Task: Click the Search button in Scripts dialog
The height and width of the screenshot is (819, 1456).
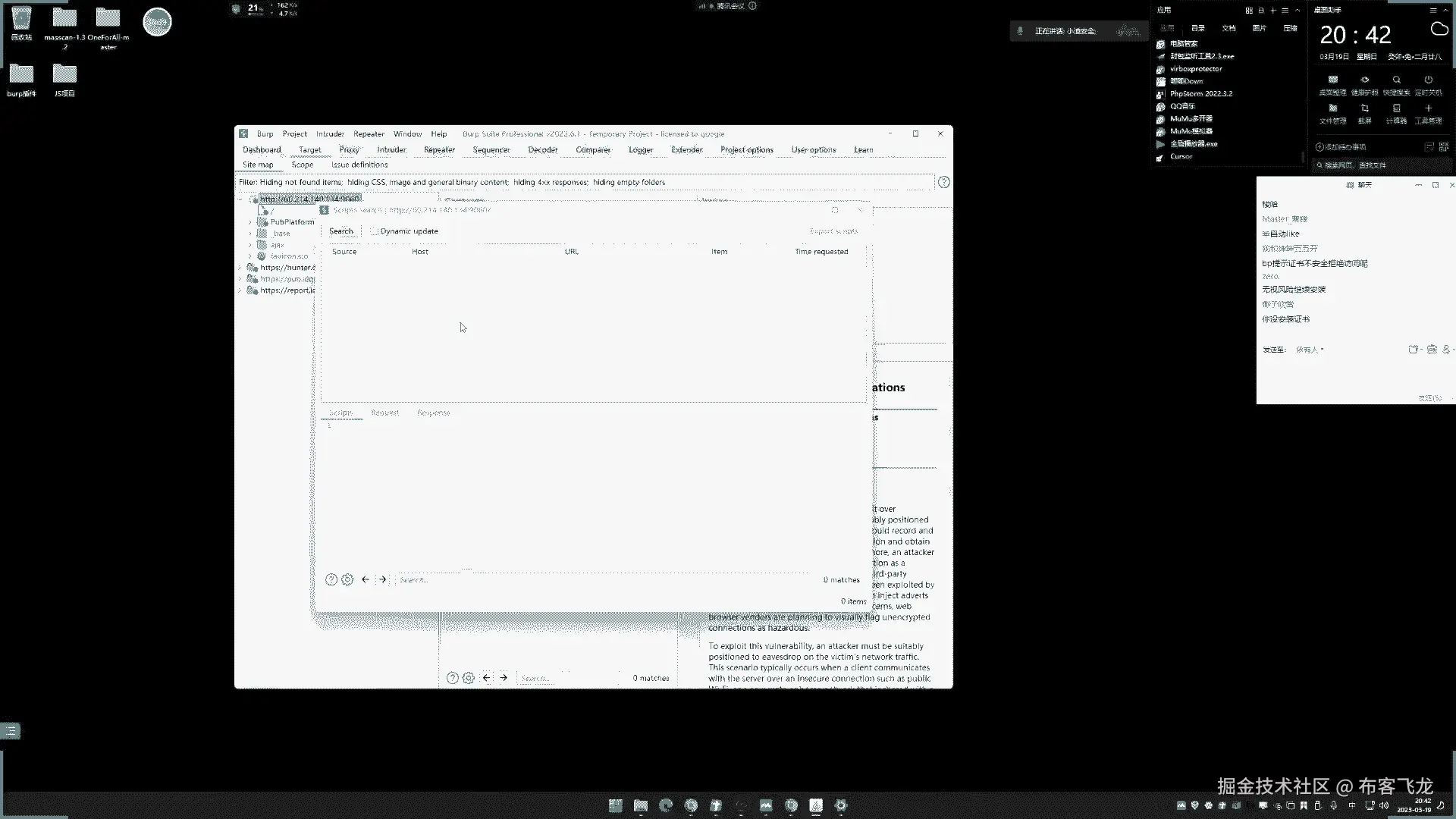Action: 340,231
